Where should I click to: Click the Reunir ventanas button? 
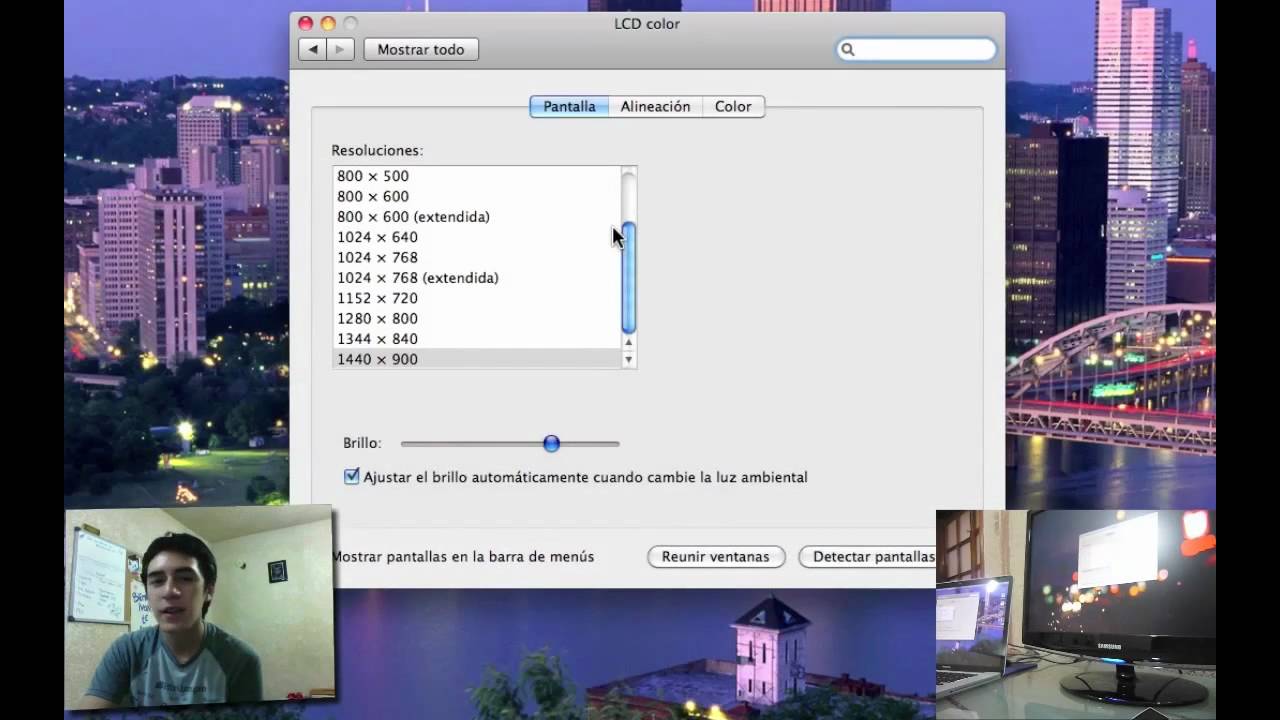point(716,557)
